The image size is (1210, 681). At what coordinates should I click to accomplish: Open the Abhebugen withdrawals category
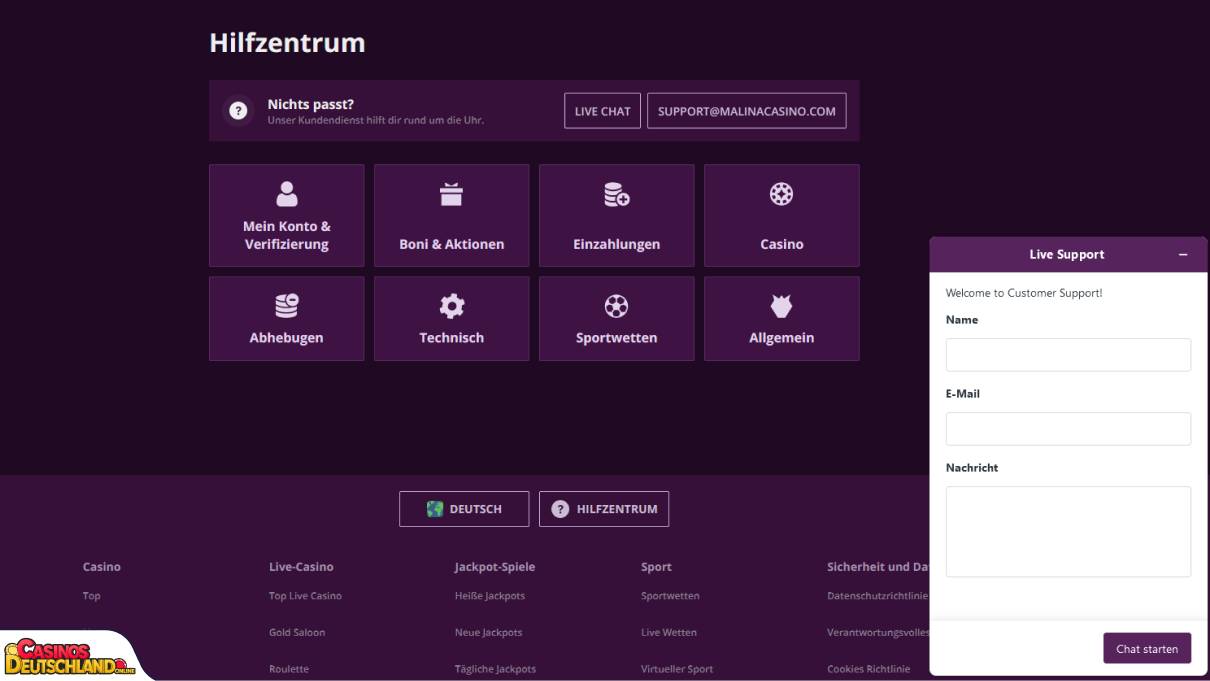pyautogui.click(x=286, y=318)
